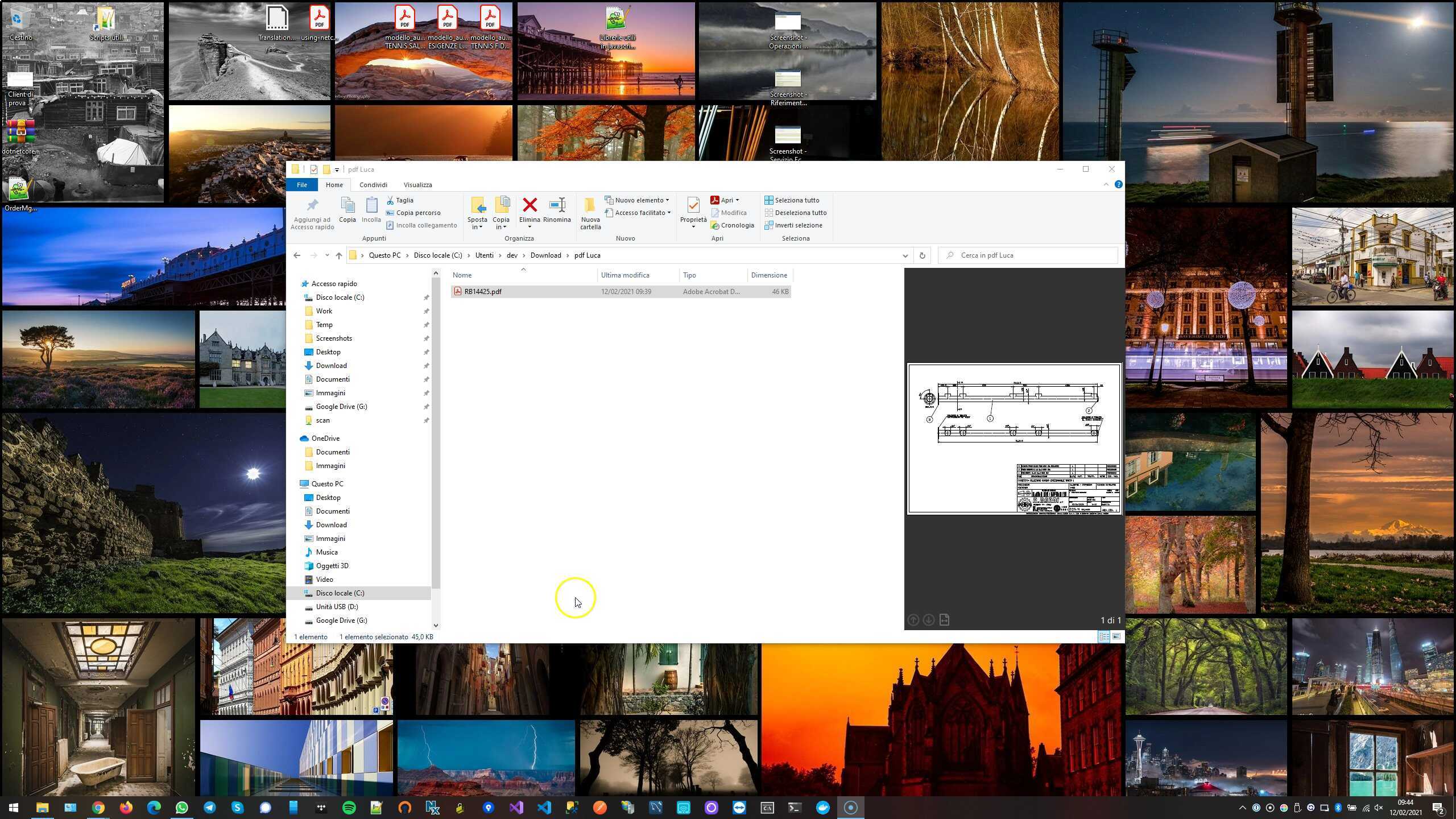Click in the Cerca in pdf Luca field
Viewport: 1456px width, 819px height.
pyautogui.click(x=1028, y=255)
